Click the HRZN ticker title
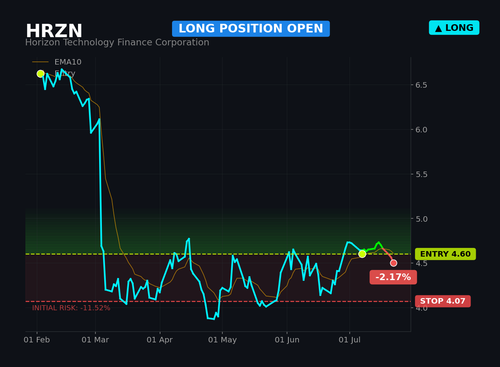Viewport: 500px width, 367px height. (54, 31)
